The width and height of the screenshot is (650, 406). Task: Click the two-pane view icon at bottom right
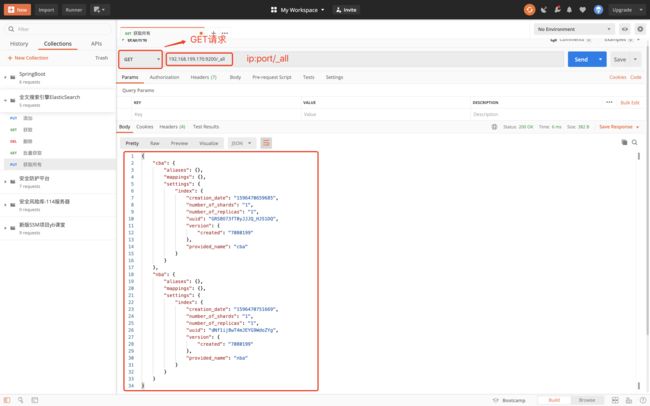click(x=615, y=400)
